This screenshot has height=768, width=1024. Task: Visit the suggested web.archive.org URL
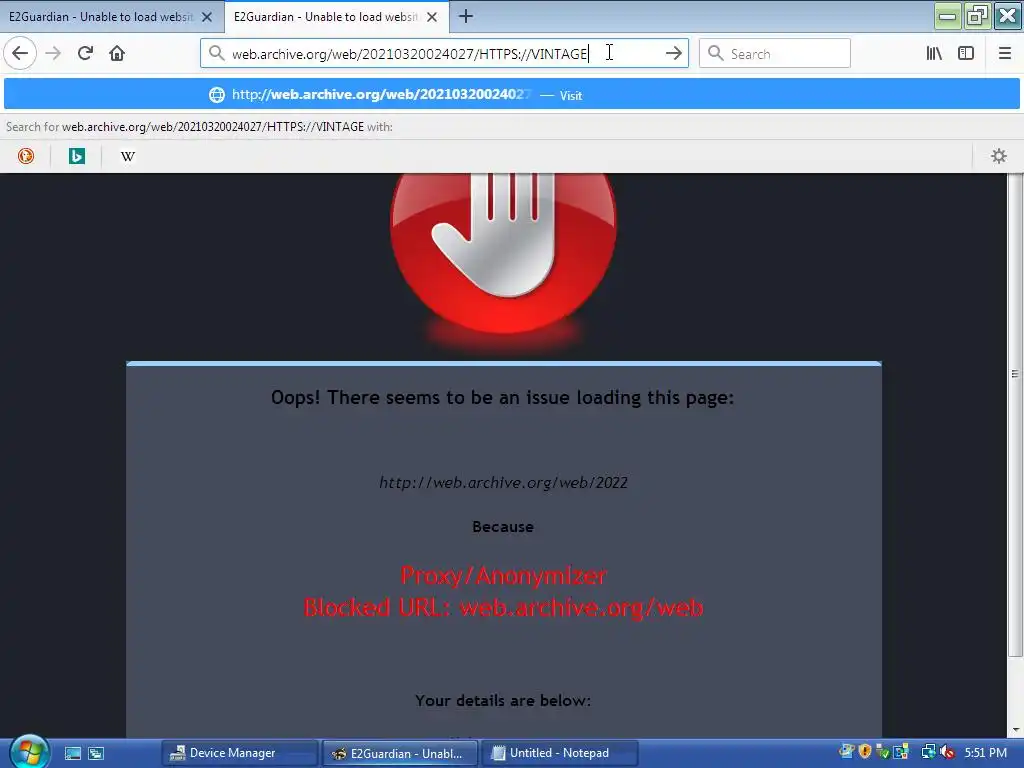[511, 95]
